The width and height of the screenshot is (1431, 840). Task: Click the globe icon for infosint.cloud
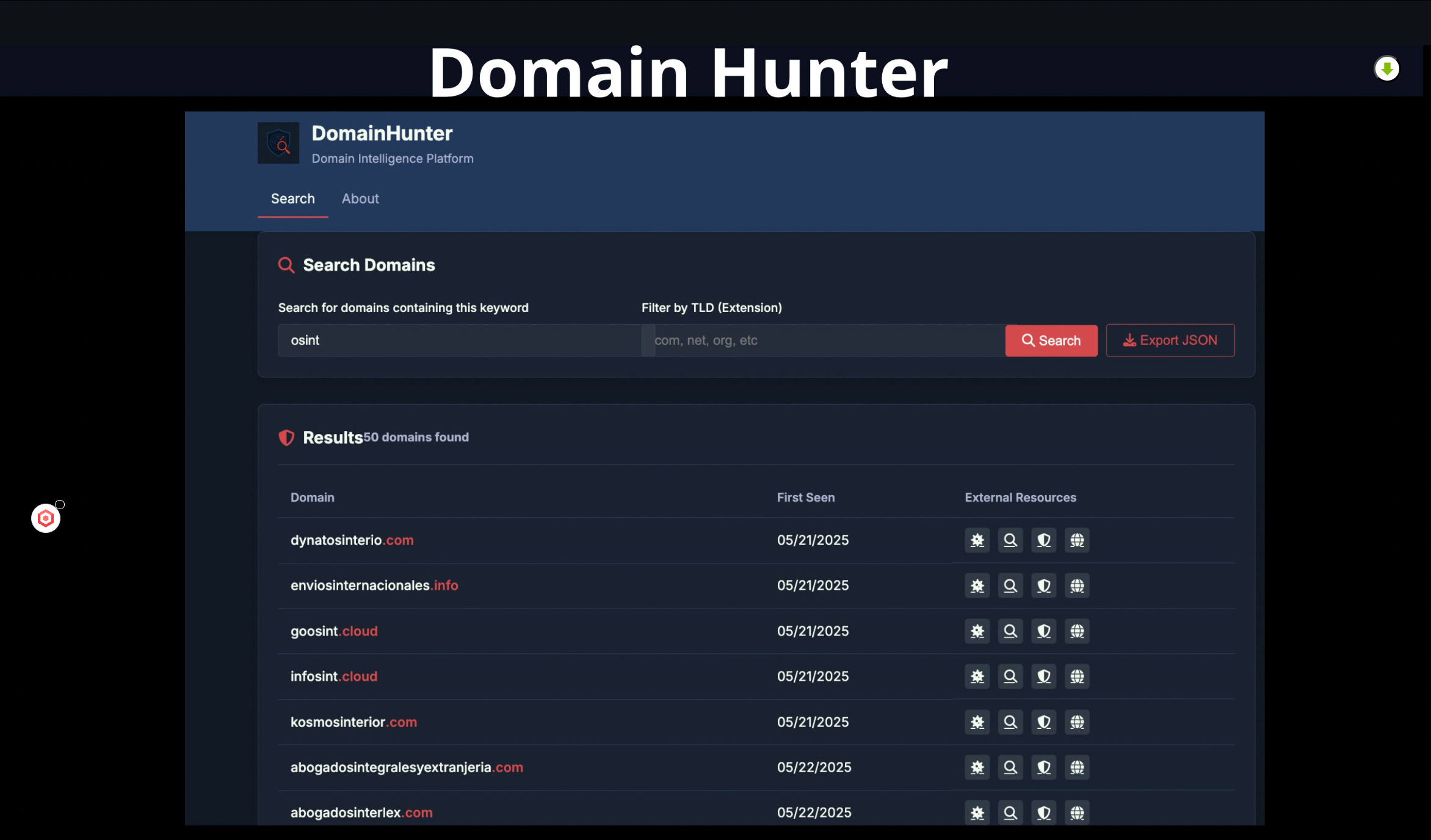pos(1077,676)
